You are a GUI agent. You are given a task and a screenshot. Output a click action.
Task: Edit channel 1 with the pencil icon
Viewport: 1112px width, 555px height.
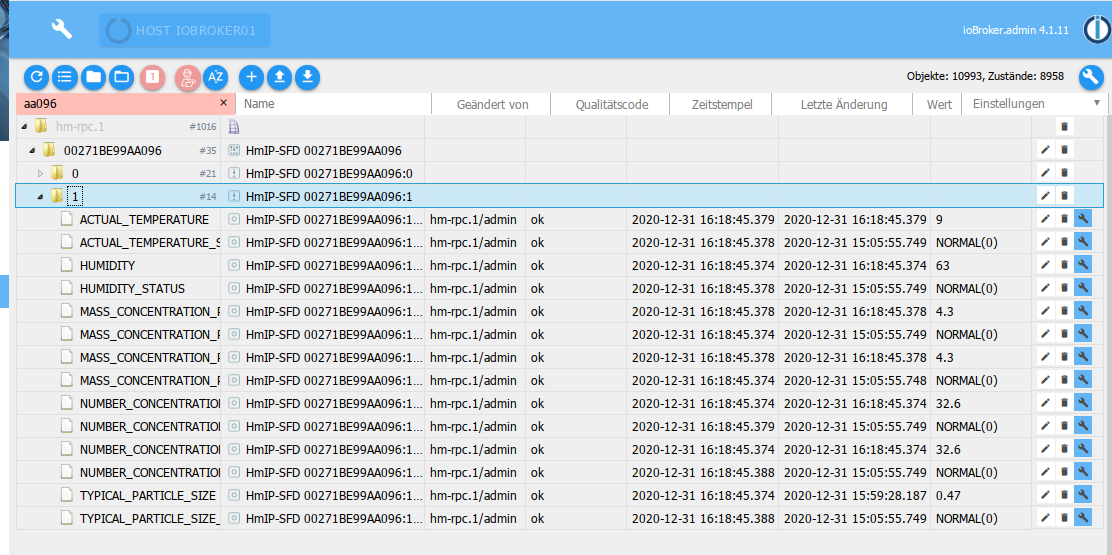coord(1045,196)
